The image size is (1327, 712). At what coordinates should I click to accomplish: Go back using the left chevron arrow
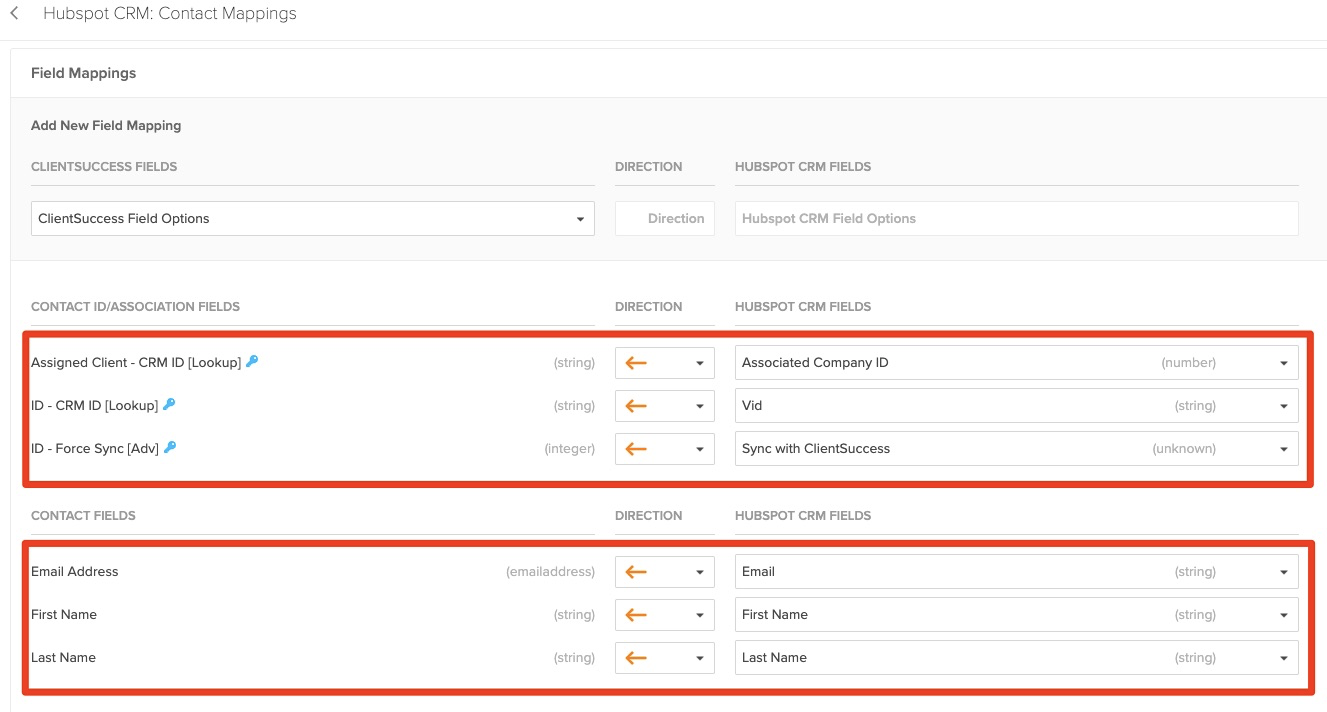click(x=14, y=14)
